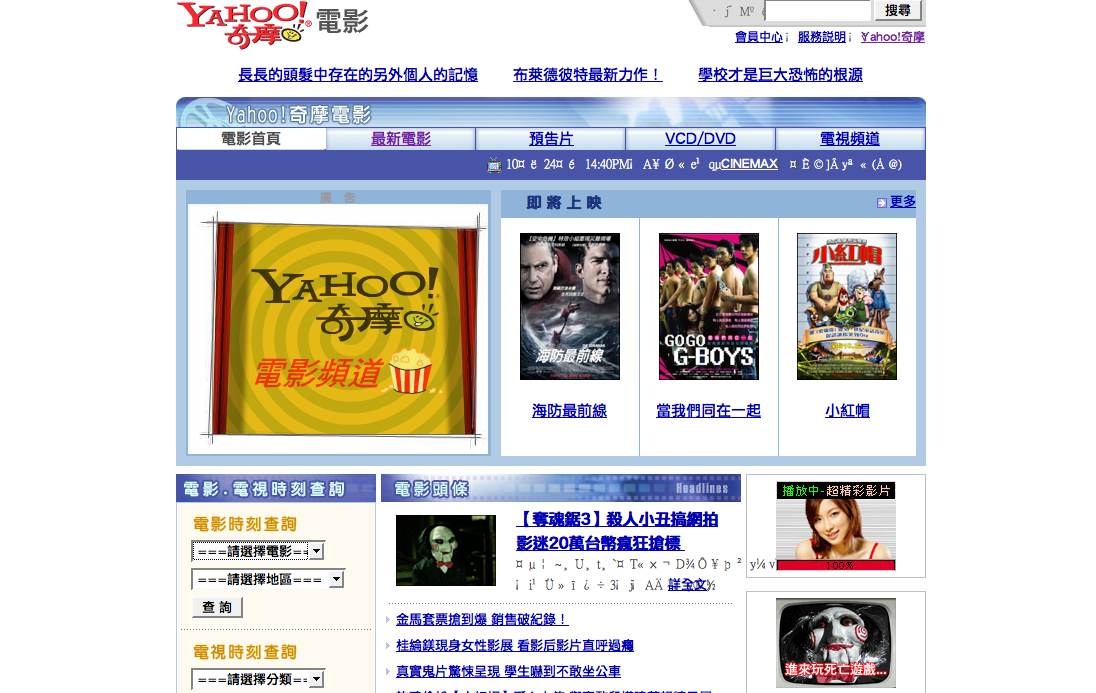Image resolution: width=1096 pixels, height=693 pixels.
Task: Open headline 長長的頭髮中存在的另外個人的記憶
Action: (x=358, y=75)
